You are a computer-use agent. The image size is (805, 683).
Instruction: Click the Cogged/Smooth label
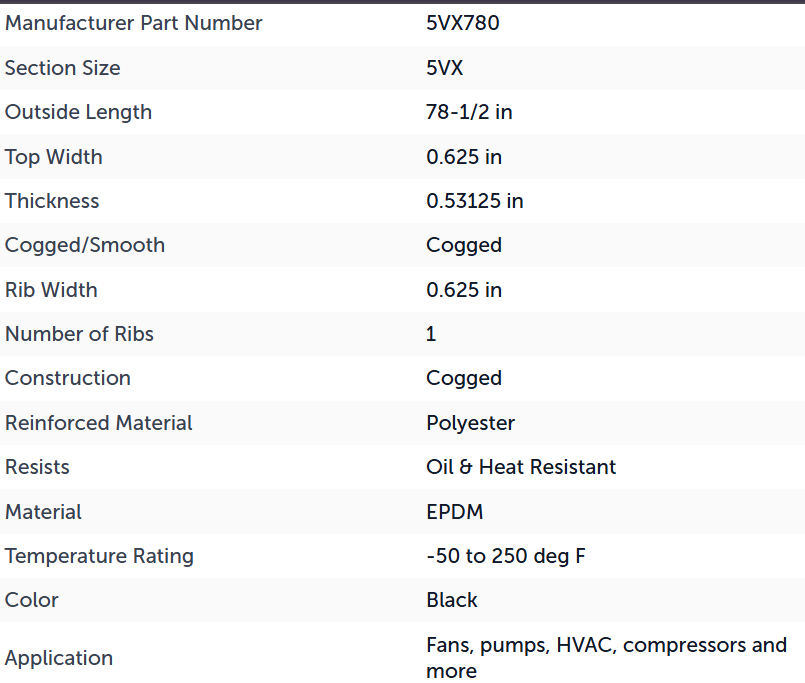click(x=85, y=245)
